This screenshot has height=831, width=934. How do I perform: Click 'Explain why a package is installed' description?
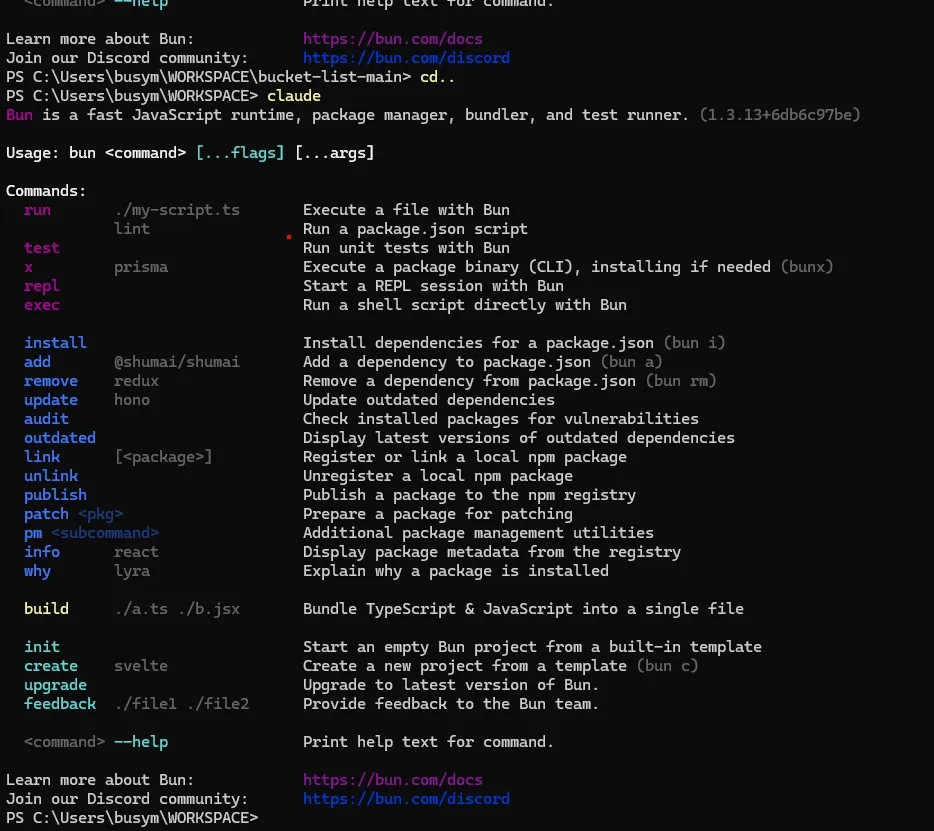coord(456,571)
